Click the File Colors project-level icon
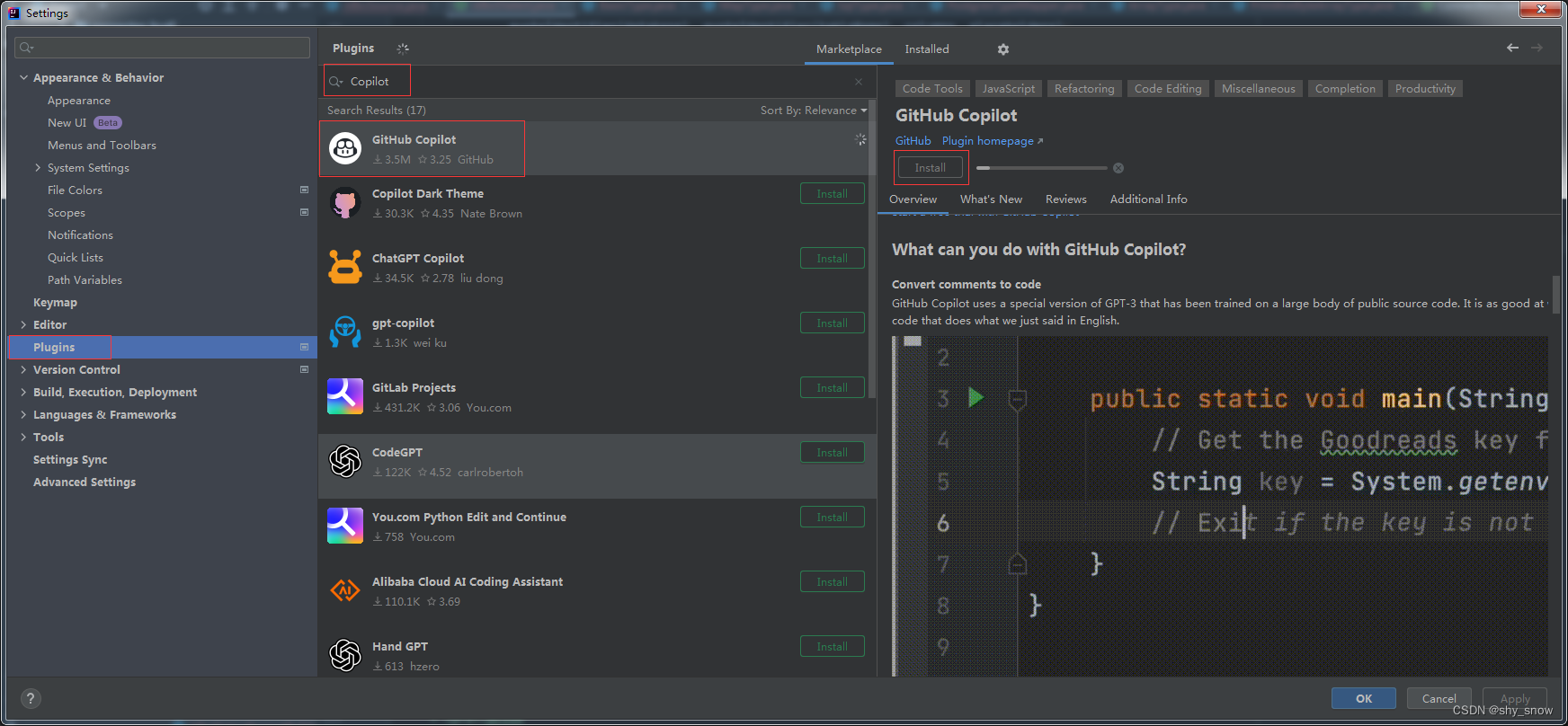 (304, 190)
